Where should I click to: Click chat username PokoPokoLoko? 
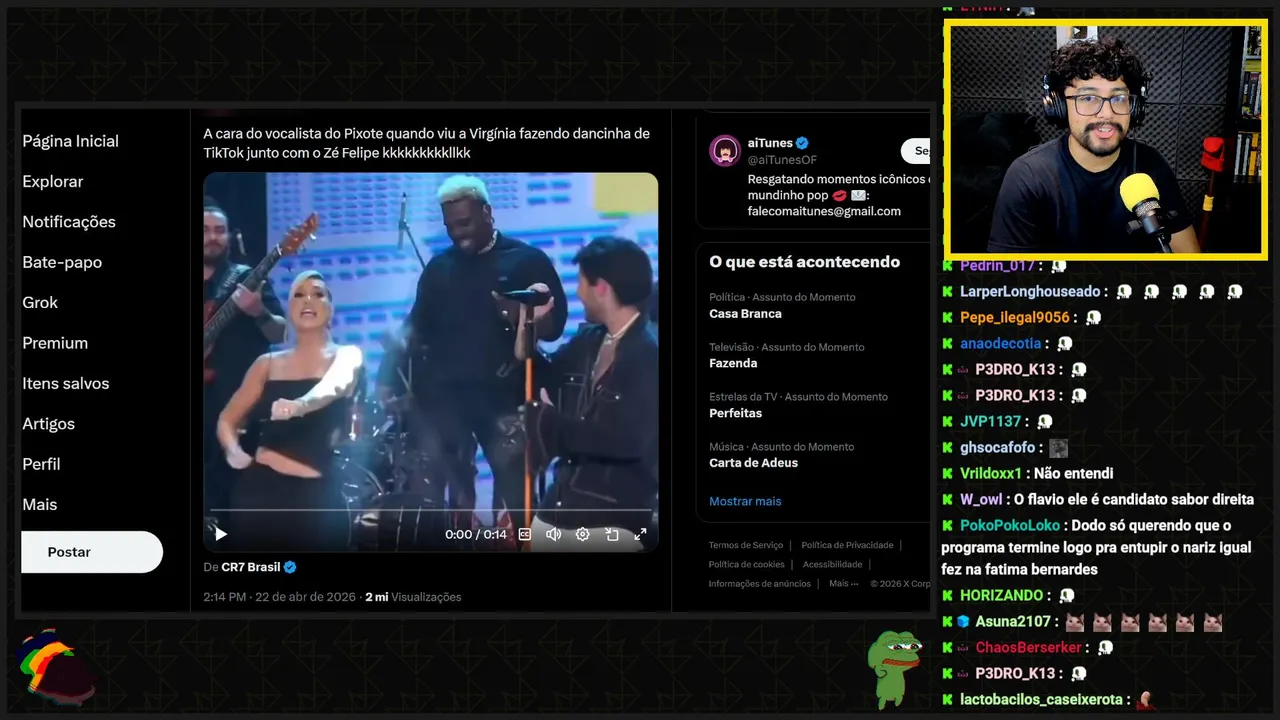click(1010, 525)
